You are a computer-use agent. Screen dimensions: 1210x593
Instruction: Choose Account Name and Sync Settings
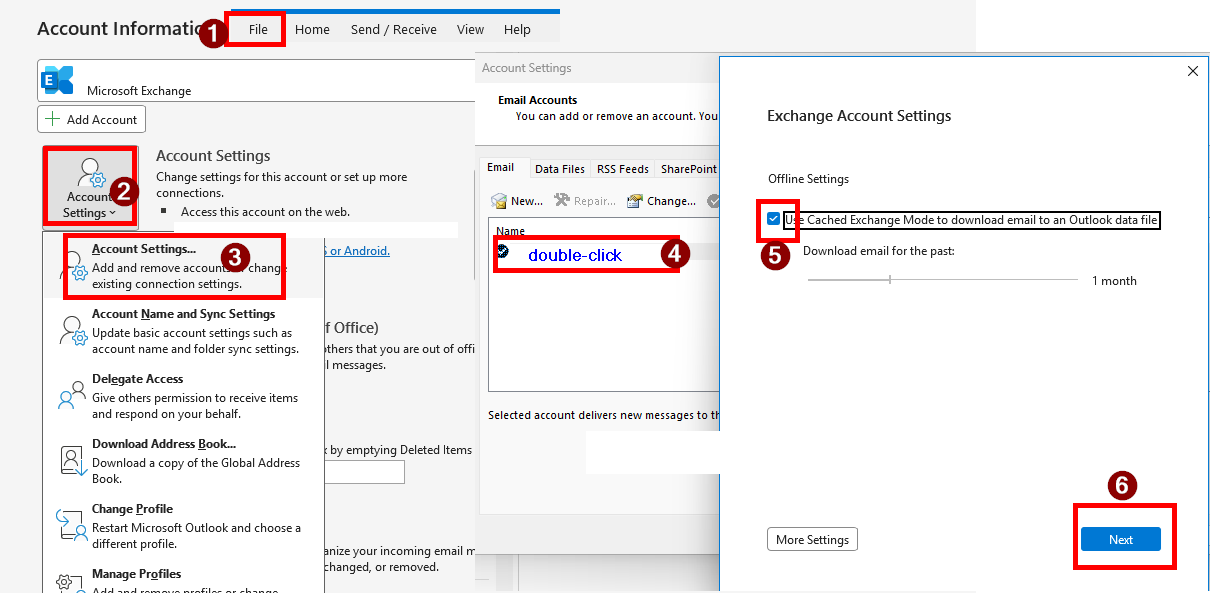(x=183, y=331)
